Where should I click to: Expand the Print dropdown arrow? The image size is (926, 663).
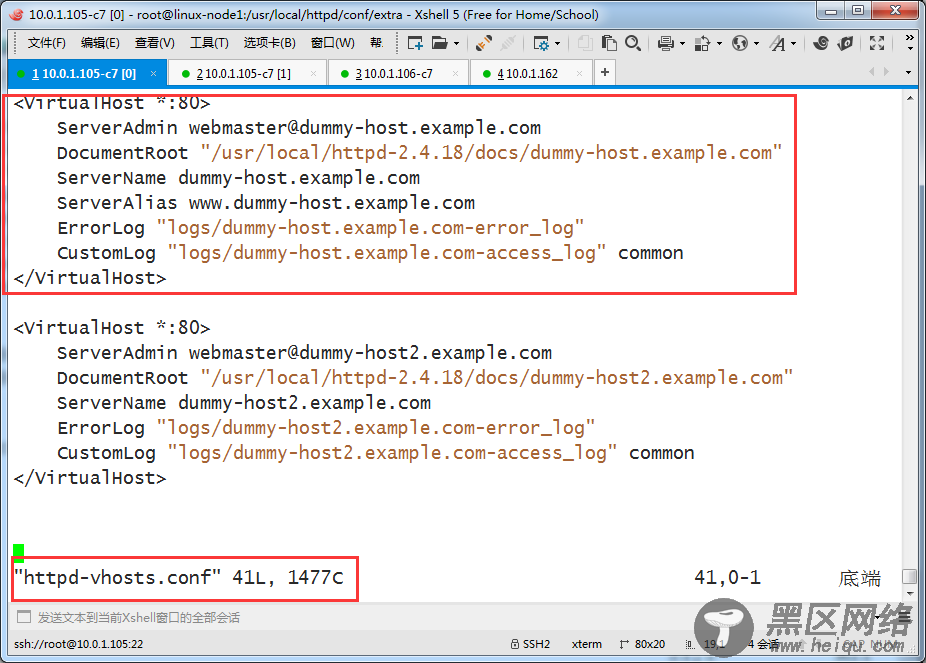682,44
